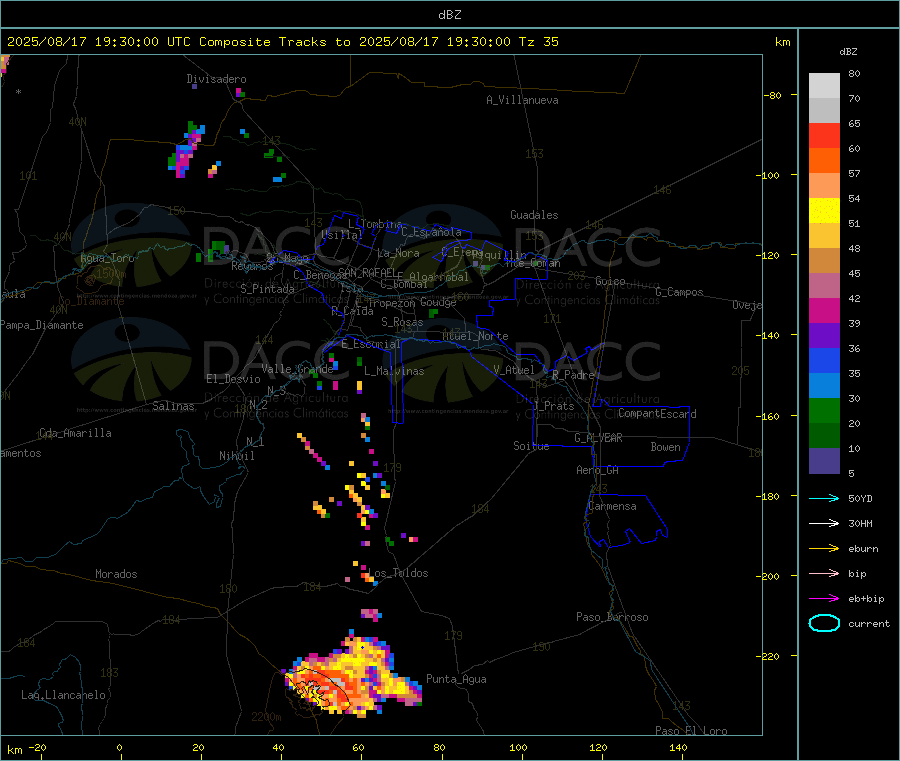The width and height of the screenshot is (900, 761).
Task: Click the R_Padre location label
Action: coord(573,375)
